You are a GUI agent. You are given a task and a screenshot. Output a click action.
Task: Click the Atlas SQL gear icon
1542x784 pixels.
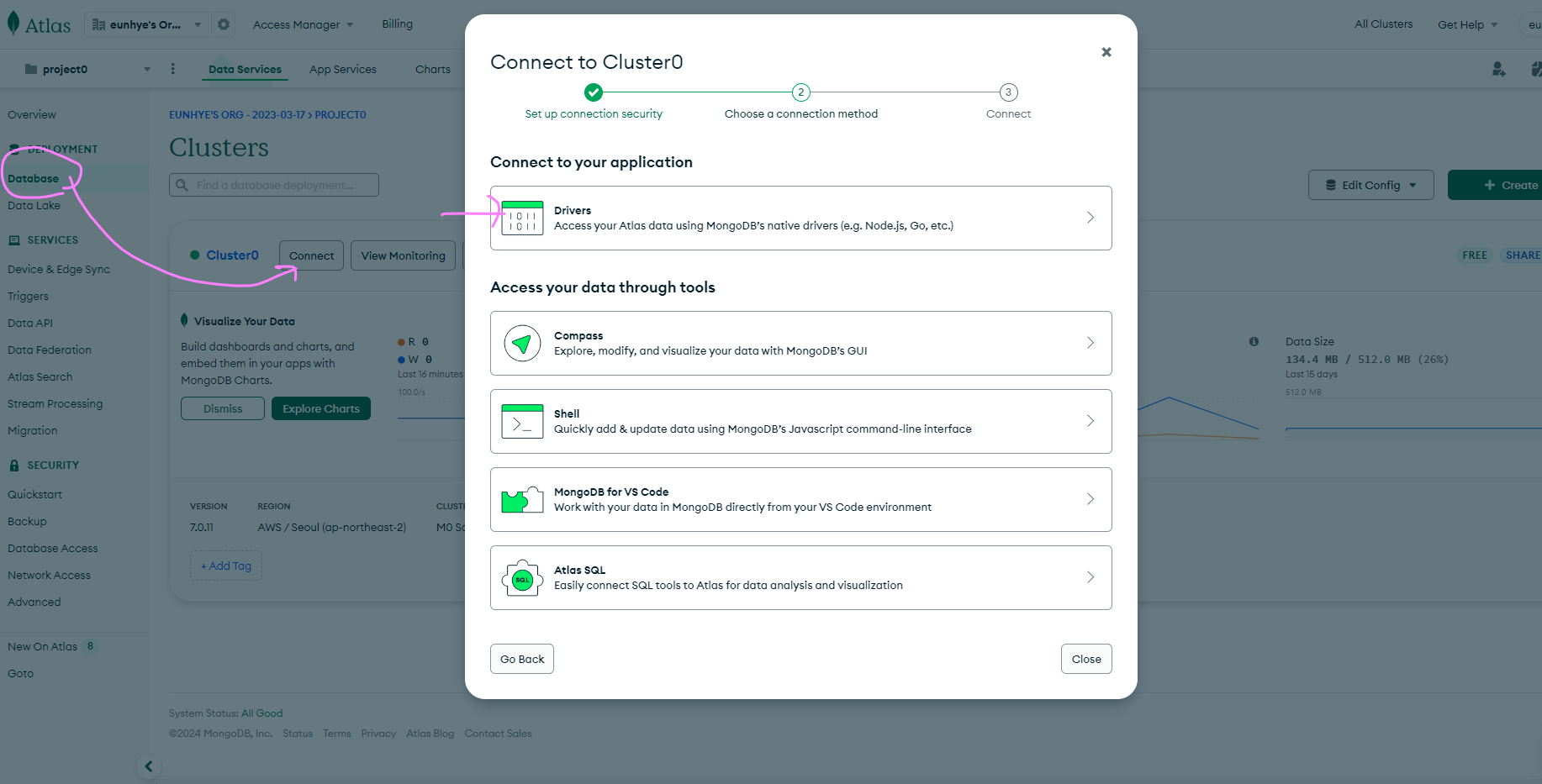coord(522,578)
